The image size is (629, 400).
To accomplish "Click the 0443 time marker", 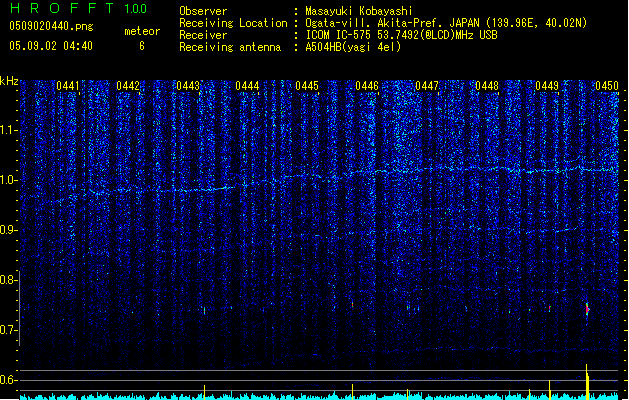I will click(x=187, y=87).
